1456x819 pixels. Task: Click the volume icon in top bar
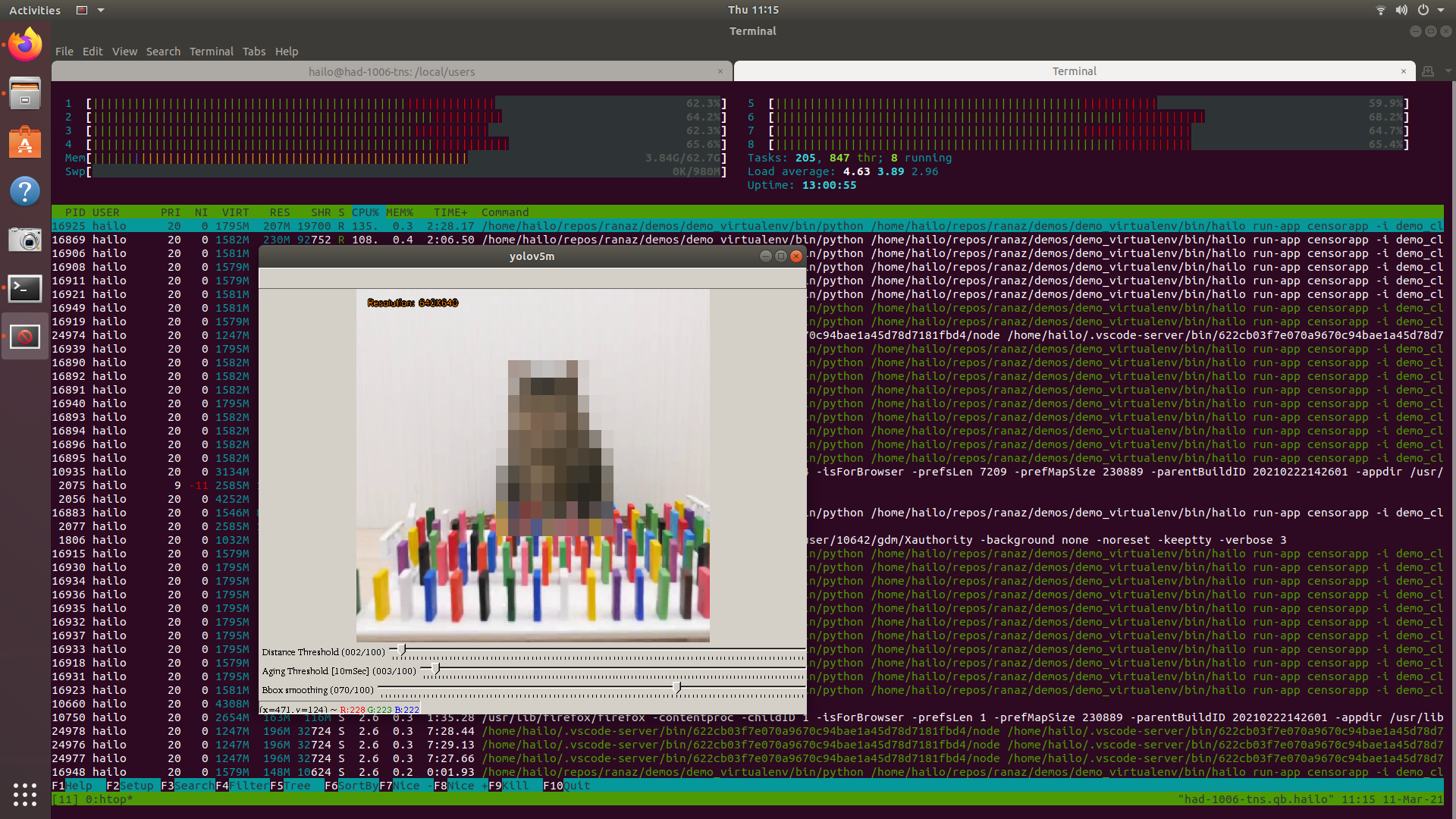(1401, 10)
